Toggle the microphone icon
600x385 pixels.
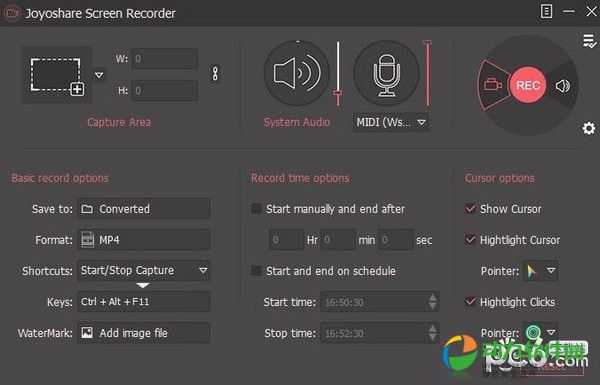click(x=386, y=73)
